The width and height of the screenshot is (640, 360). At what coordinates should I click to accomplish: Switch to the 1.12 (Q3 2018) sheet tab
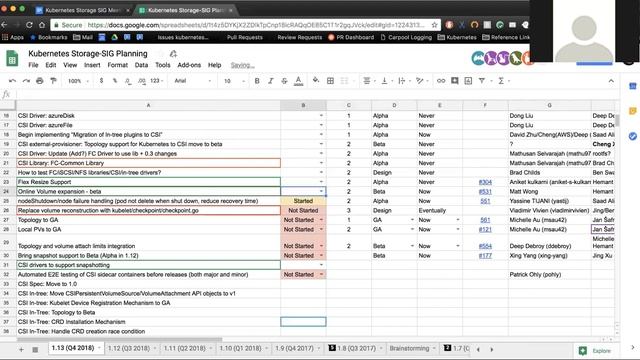click(x=129, y=348)
